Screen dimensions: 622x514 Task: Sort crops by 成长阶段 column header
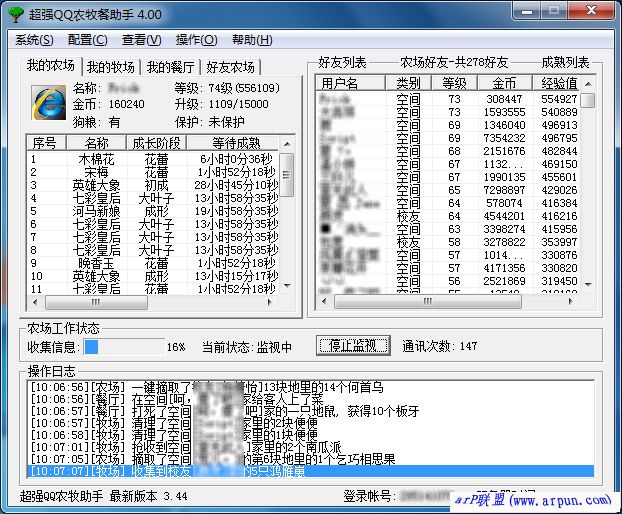156,143
